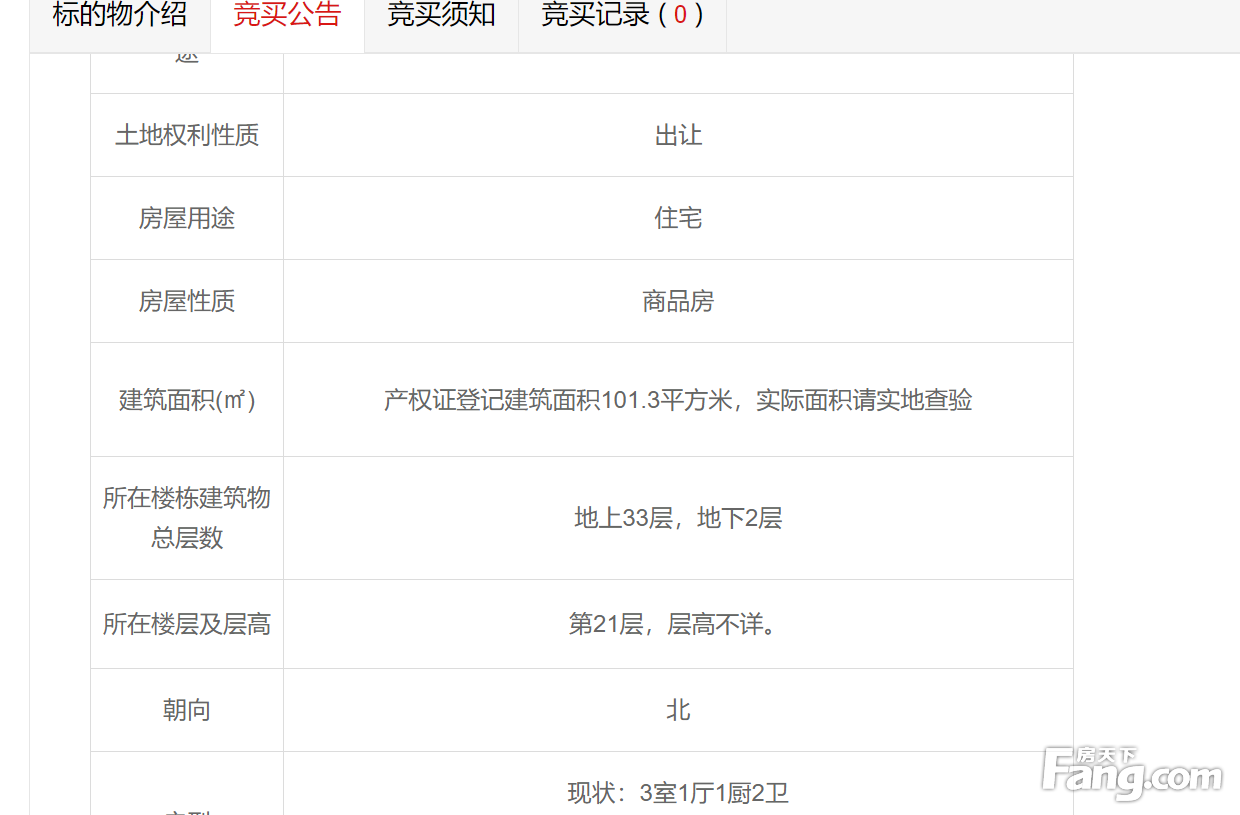The height and width of the screenshot is (815, 1240).
Task: Click the 土地权利性质 label cell
Action: pos(187,136)
